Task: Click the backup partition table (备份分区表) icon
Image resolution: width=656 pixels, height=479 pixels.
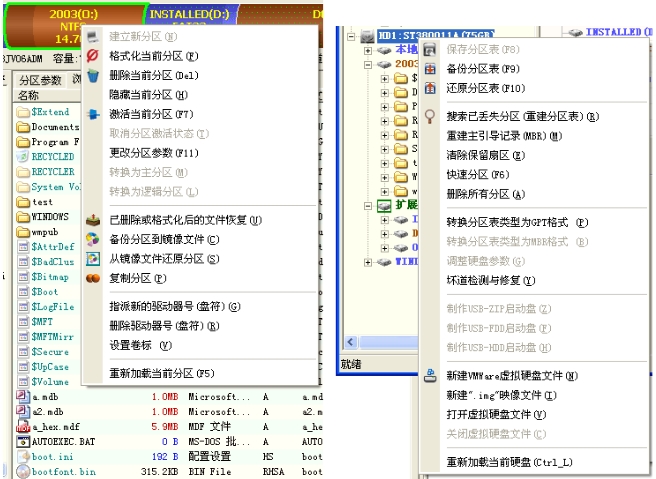Action: [430, 69]
